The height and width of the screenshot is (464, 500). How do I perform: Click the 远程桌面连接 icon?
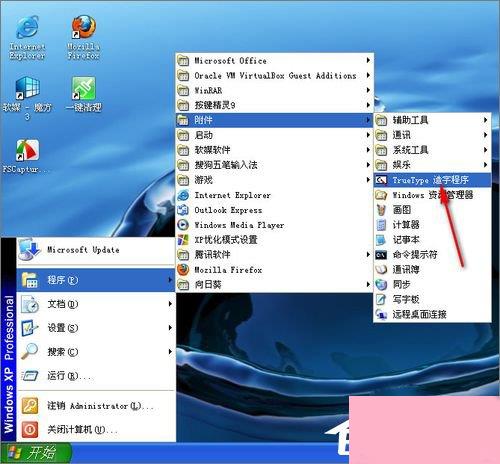pyautogui.click(x=381, y=314)
